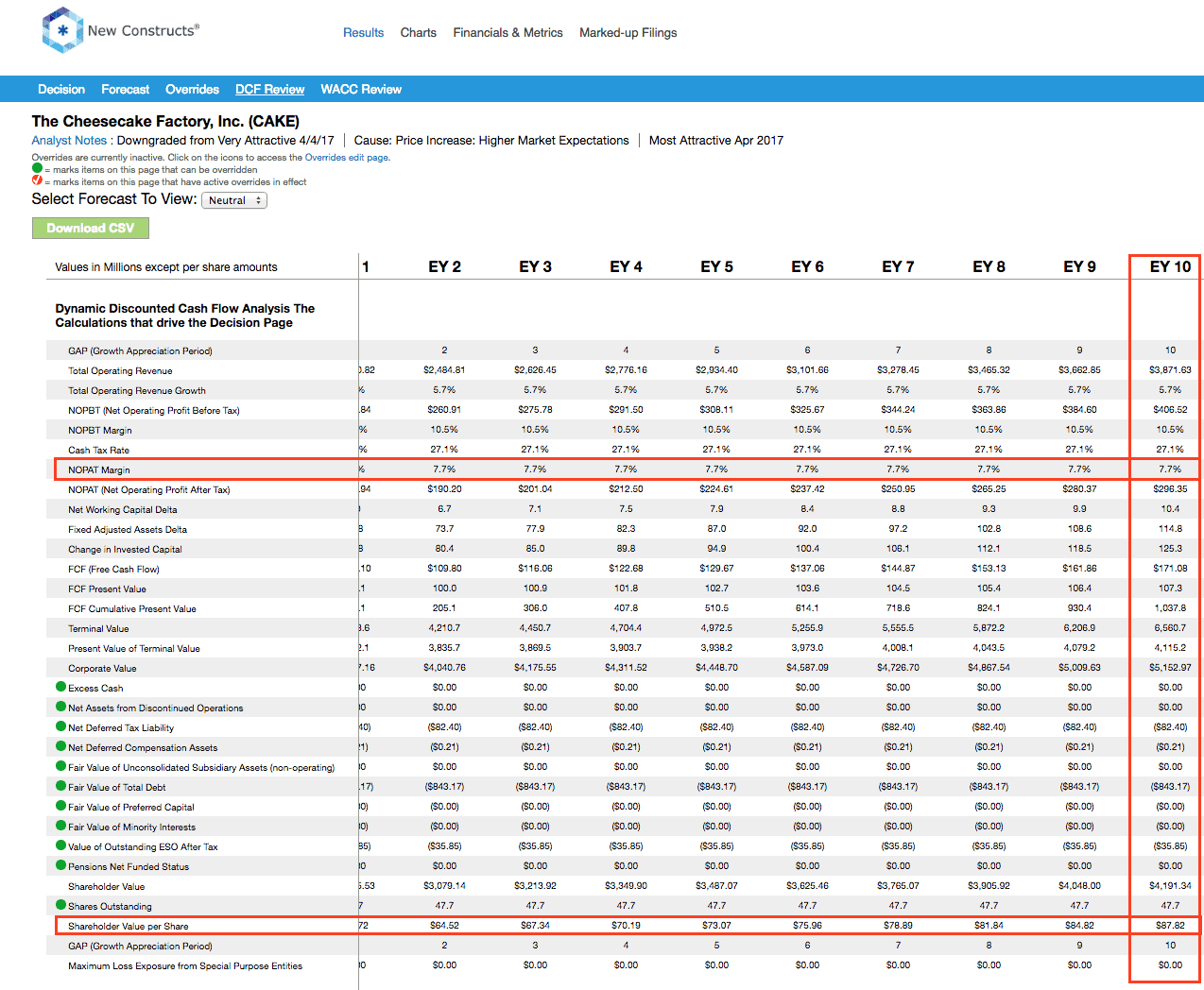The width and height of the screenshot is (1204, 990).
Task: Click Shareholder Value $4,191.34 in EY 10
Action: (x=1170, y=886)
